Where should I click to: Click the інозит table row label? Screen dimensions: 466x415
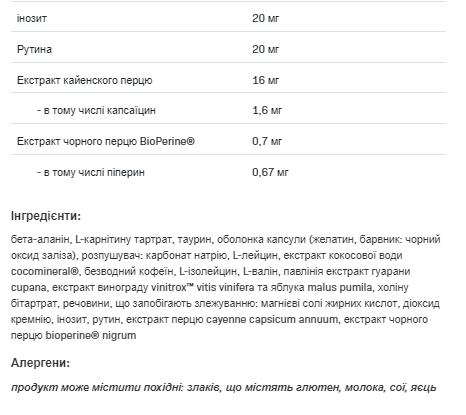(32, 18)
